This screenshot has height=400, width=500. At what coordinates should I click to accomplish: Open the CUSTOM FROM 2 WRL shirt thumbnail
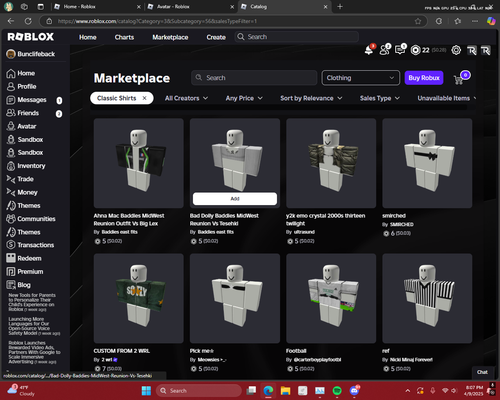pyautogui.click(x=139, y=298)
